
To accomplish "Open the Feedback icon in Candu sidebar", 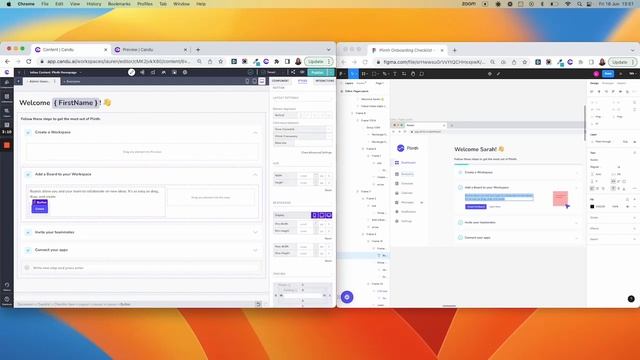I will pos(7,300).
